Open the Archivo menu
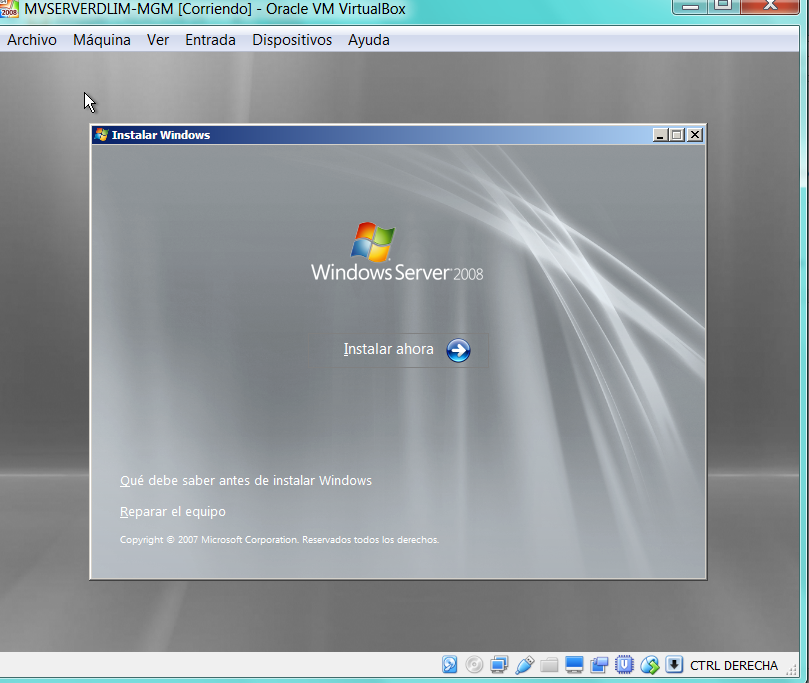The image size is (809, 683). pyautogui.click(x=31, y=40)
